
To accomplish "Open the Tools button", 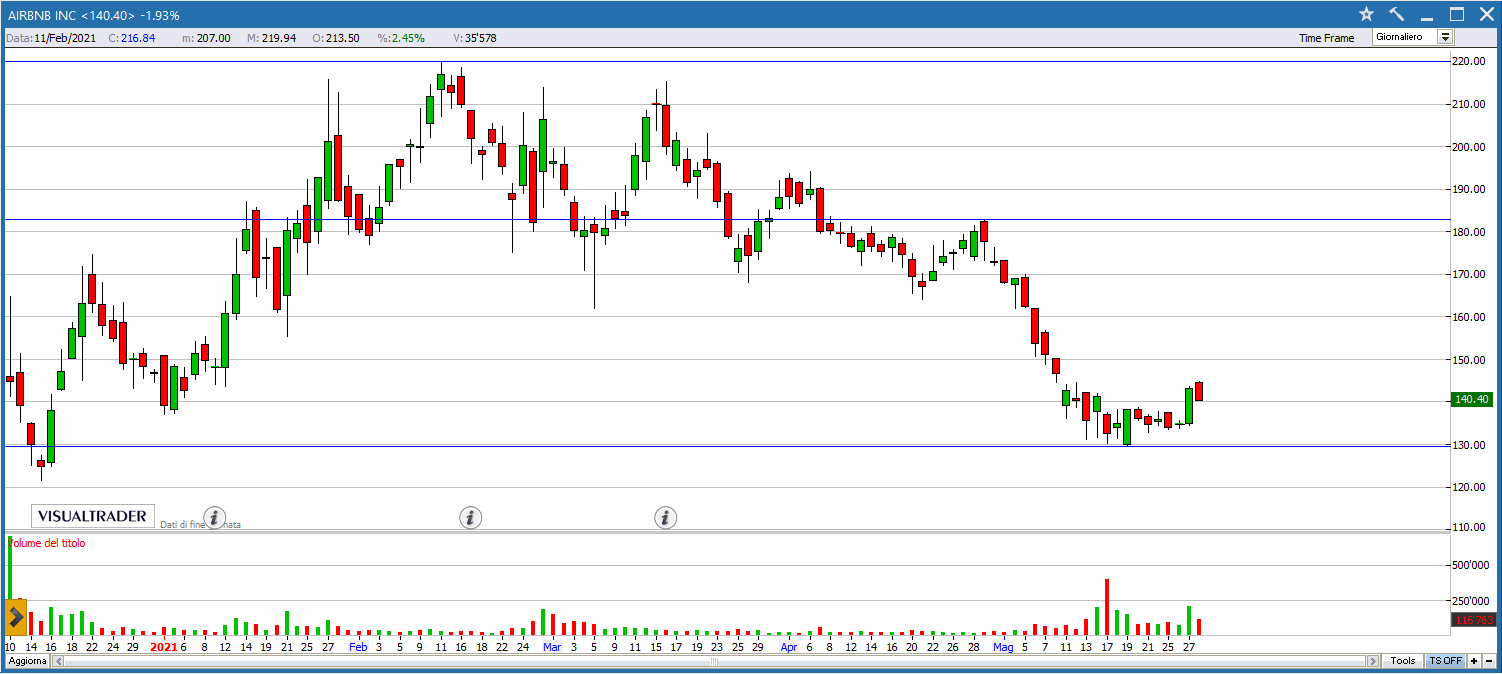I will click(1403, 661).
